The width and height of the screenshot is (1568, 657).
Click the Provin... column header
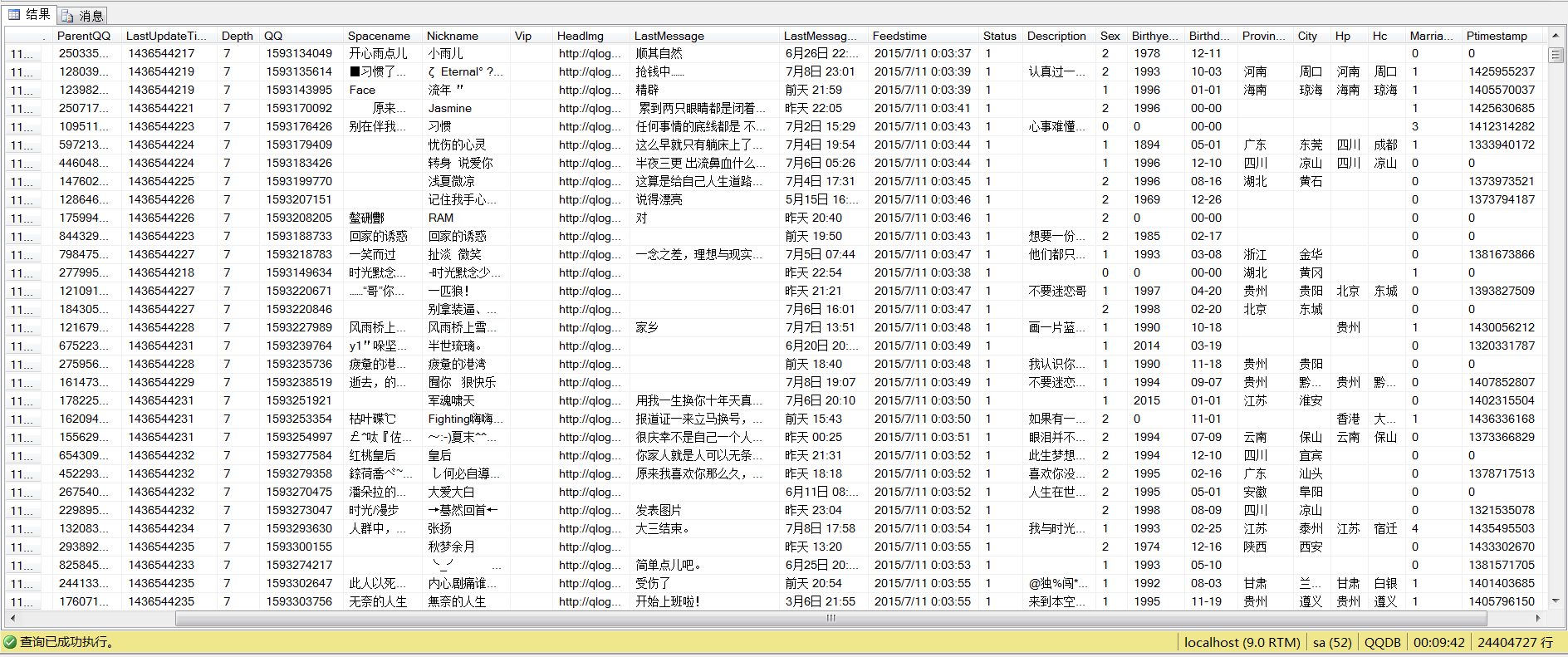1265,36
